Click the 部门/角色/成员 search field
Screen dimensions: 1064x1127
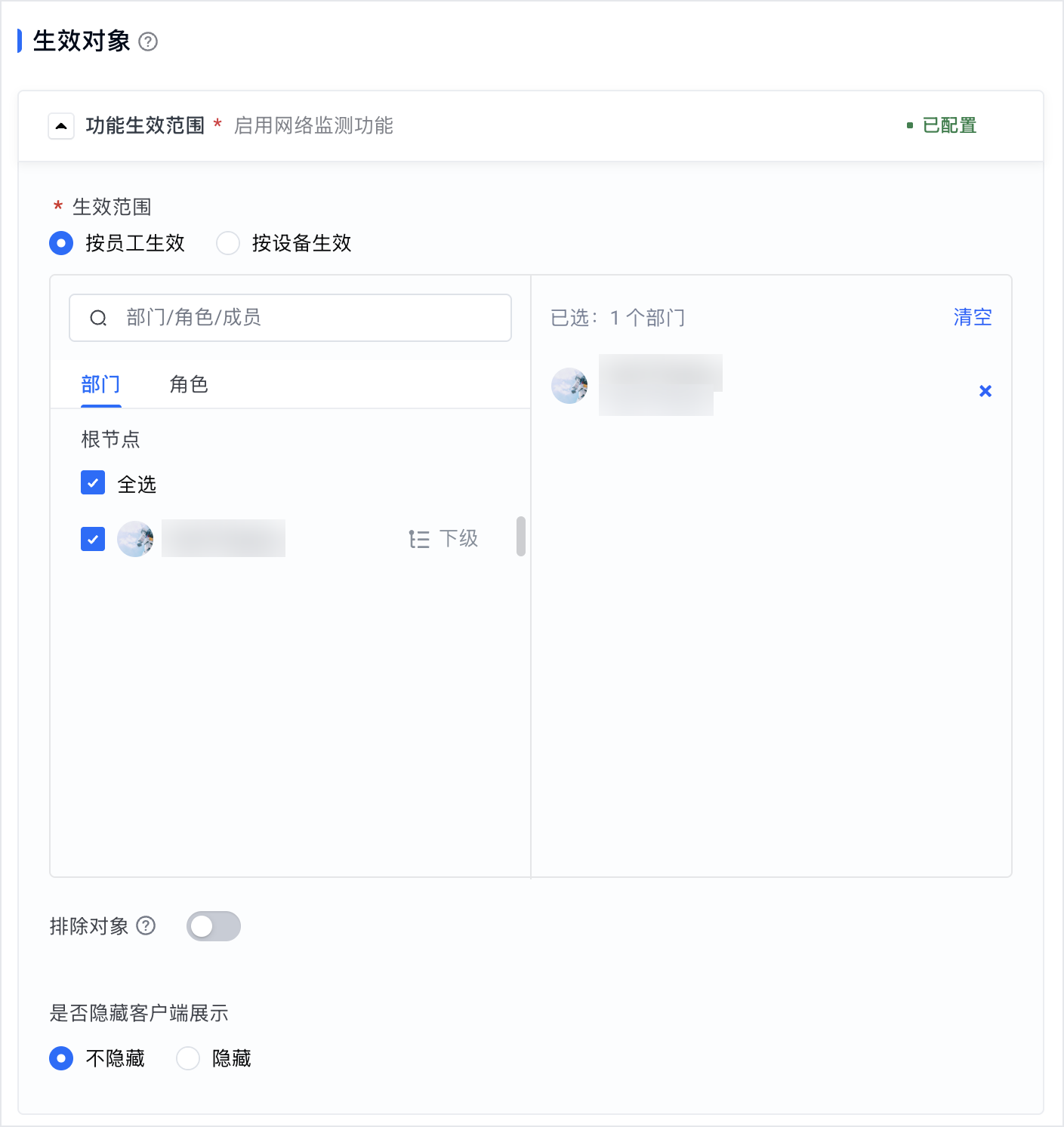pyautogui.click(x=290, y=318)
